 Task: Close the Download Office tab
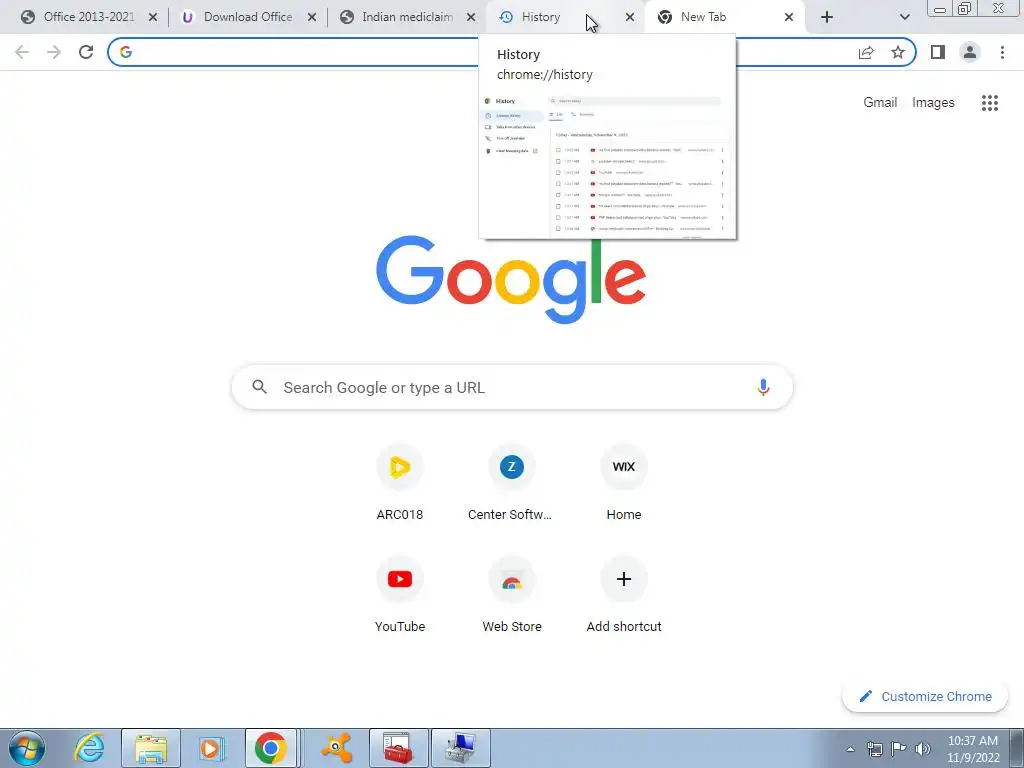point(312,17)
